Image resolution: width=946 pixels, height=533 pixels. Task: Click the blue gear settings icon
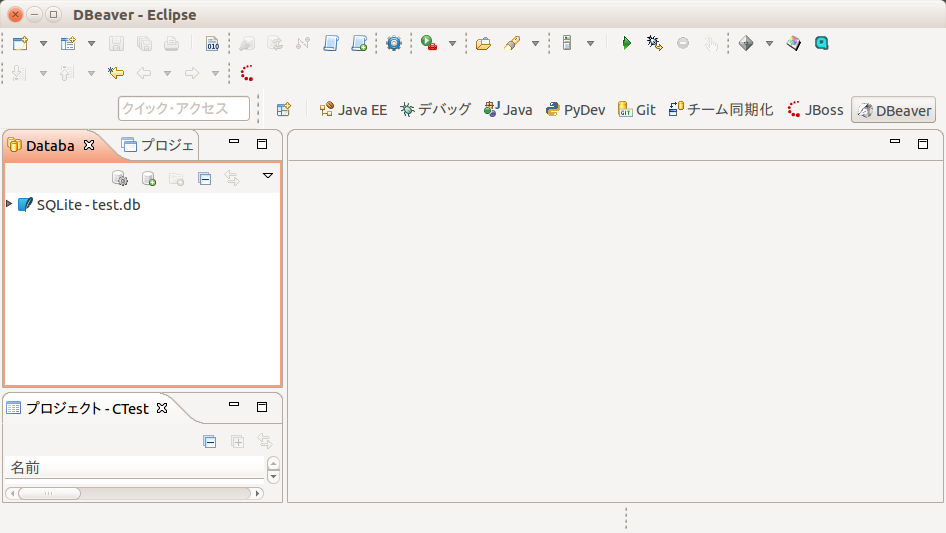pos(394,43)
